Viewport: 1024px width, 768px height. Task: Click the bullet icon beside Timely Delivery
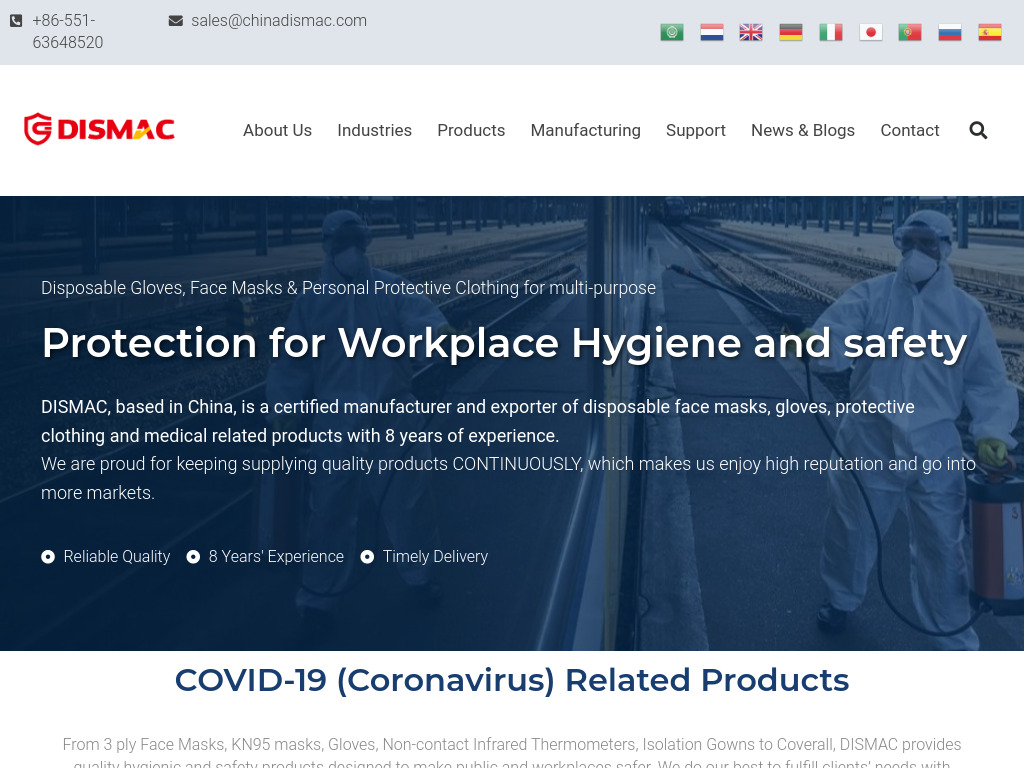pyautogui.click(x=367, y=557)
